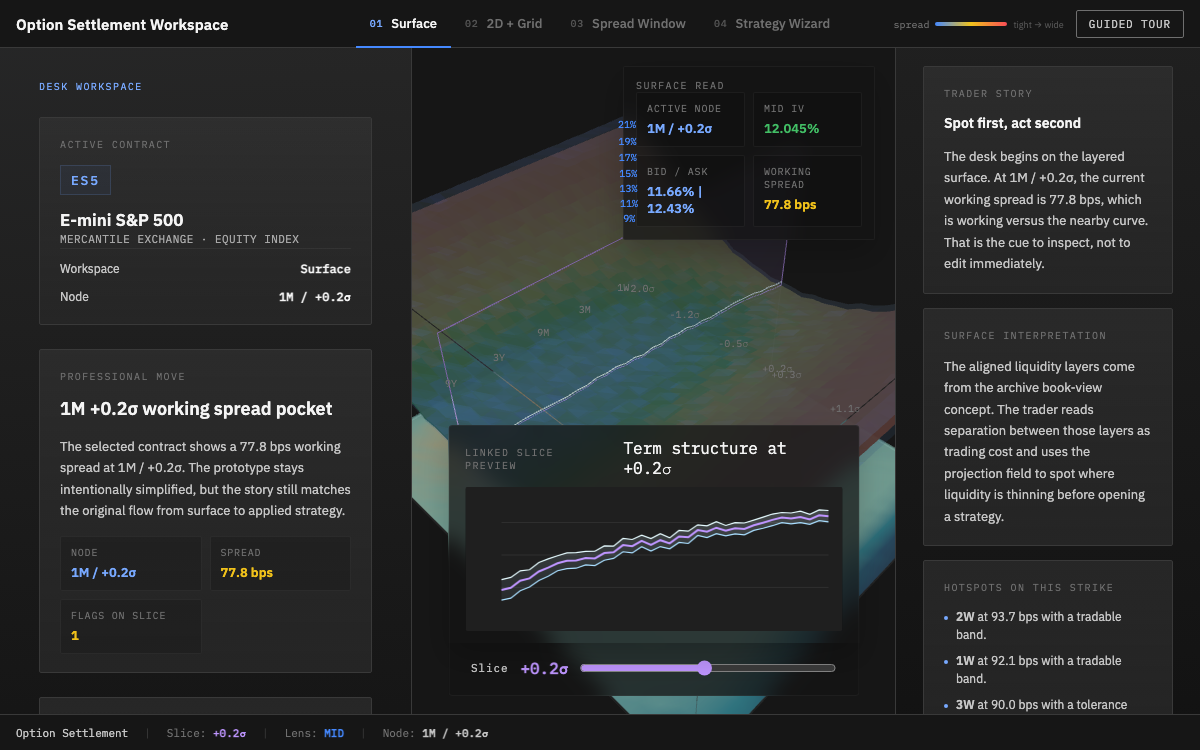This screenshot has width=1200, height=750.
Task: Click the -1.2σ strike label on surface
Action: tap(685, 314)
